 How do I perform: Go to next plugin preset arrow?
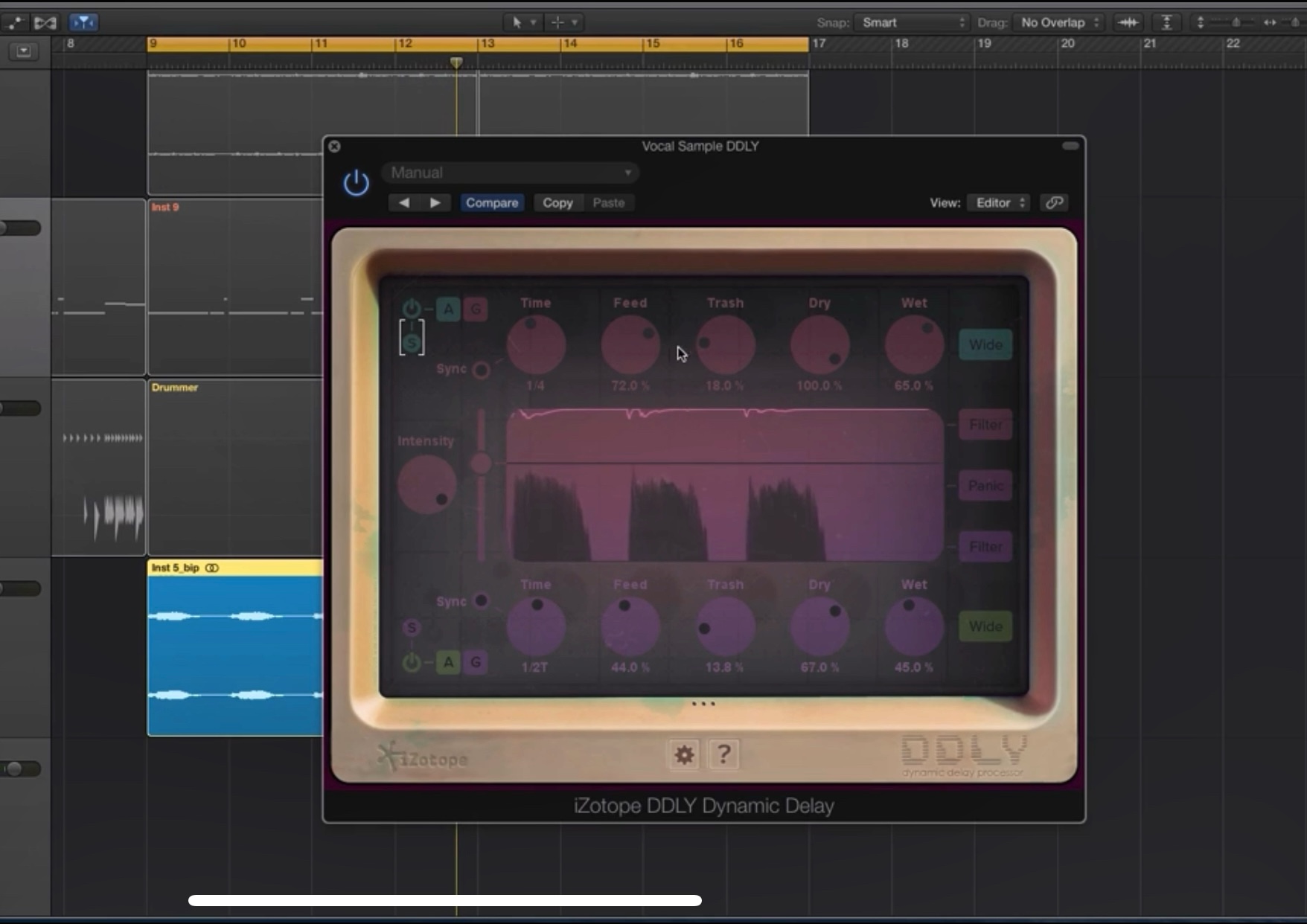(435, 202)
